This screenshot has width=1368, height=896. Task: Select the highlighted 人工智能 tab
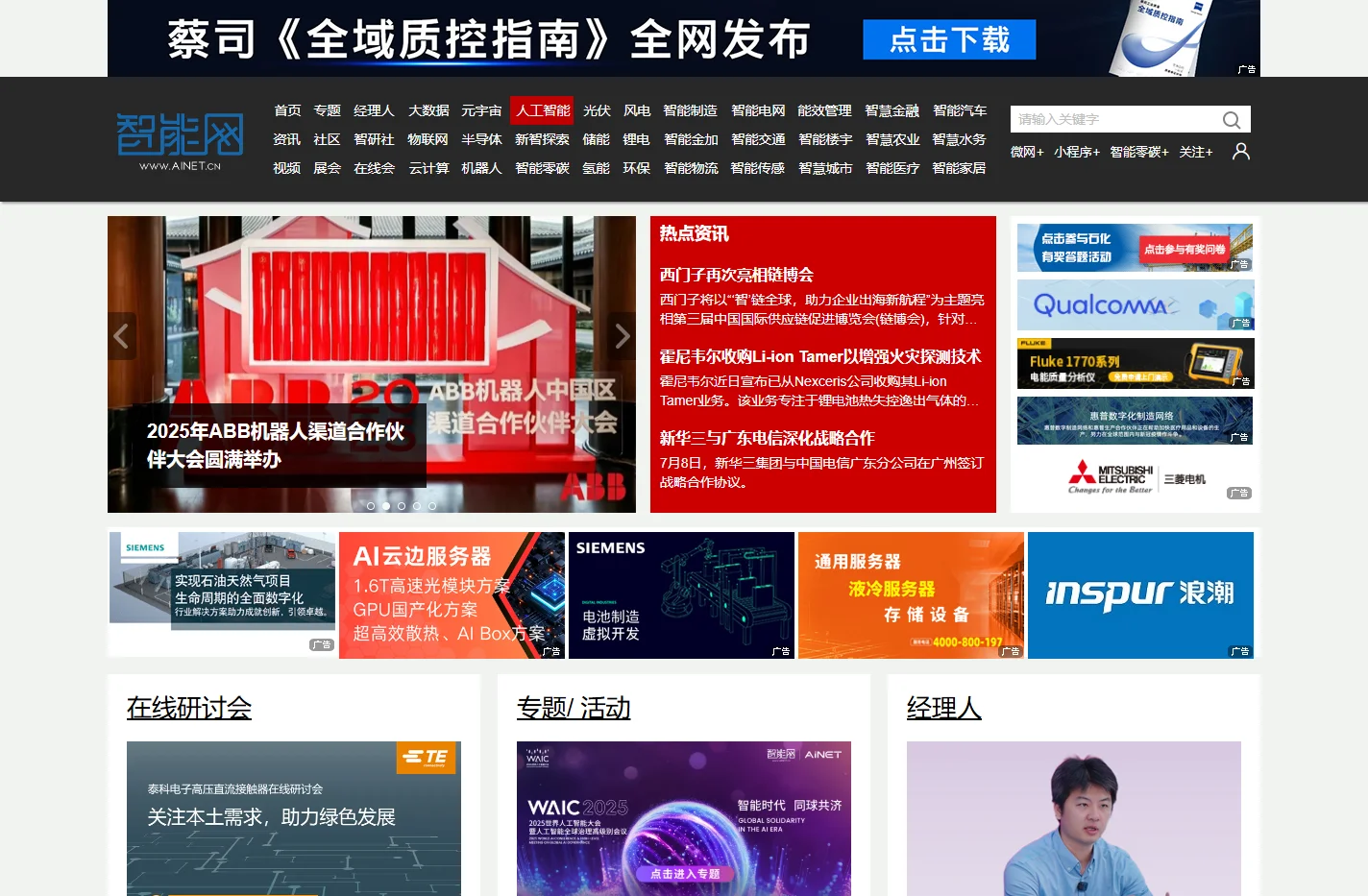[542, 110]
